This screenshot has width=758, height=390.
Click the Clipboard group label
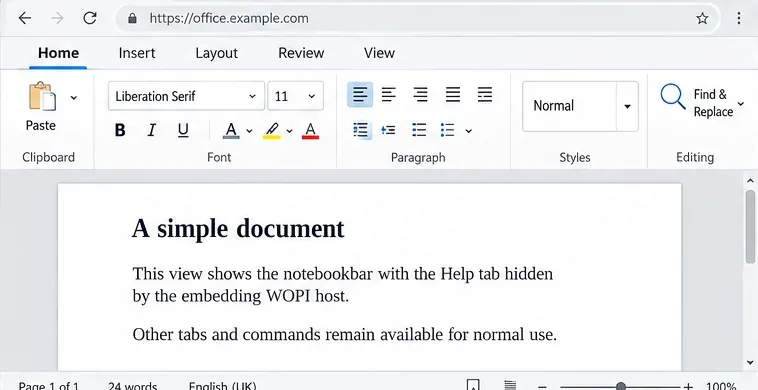coord(48,157)
